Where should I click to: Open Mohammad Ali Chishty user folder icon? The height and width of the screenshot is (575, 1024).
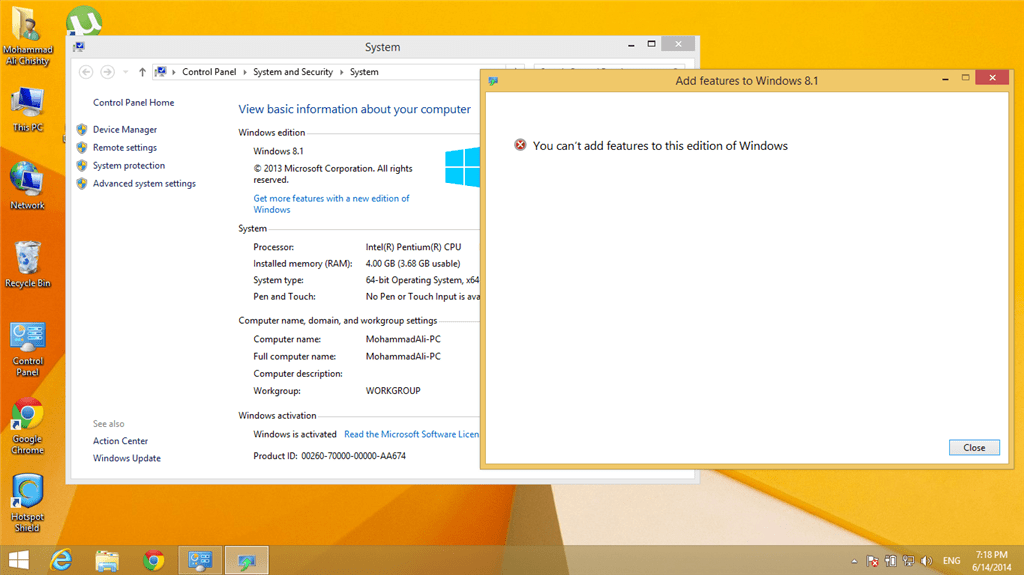(x=27, y=35)
